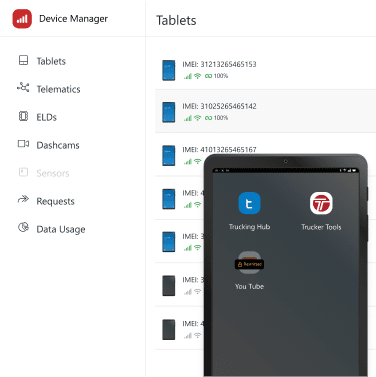Image resolution: width=376 pixels, height=377 pixels.
Task: Click the Tablets sidebar icon
Action: [23, 60]
